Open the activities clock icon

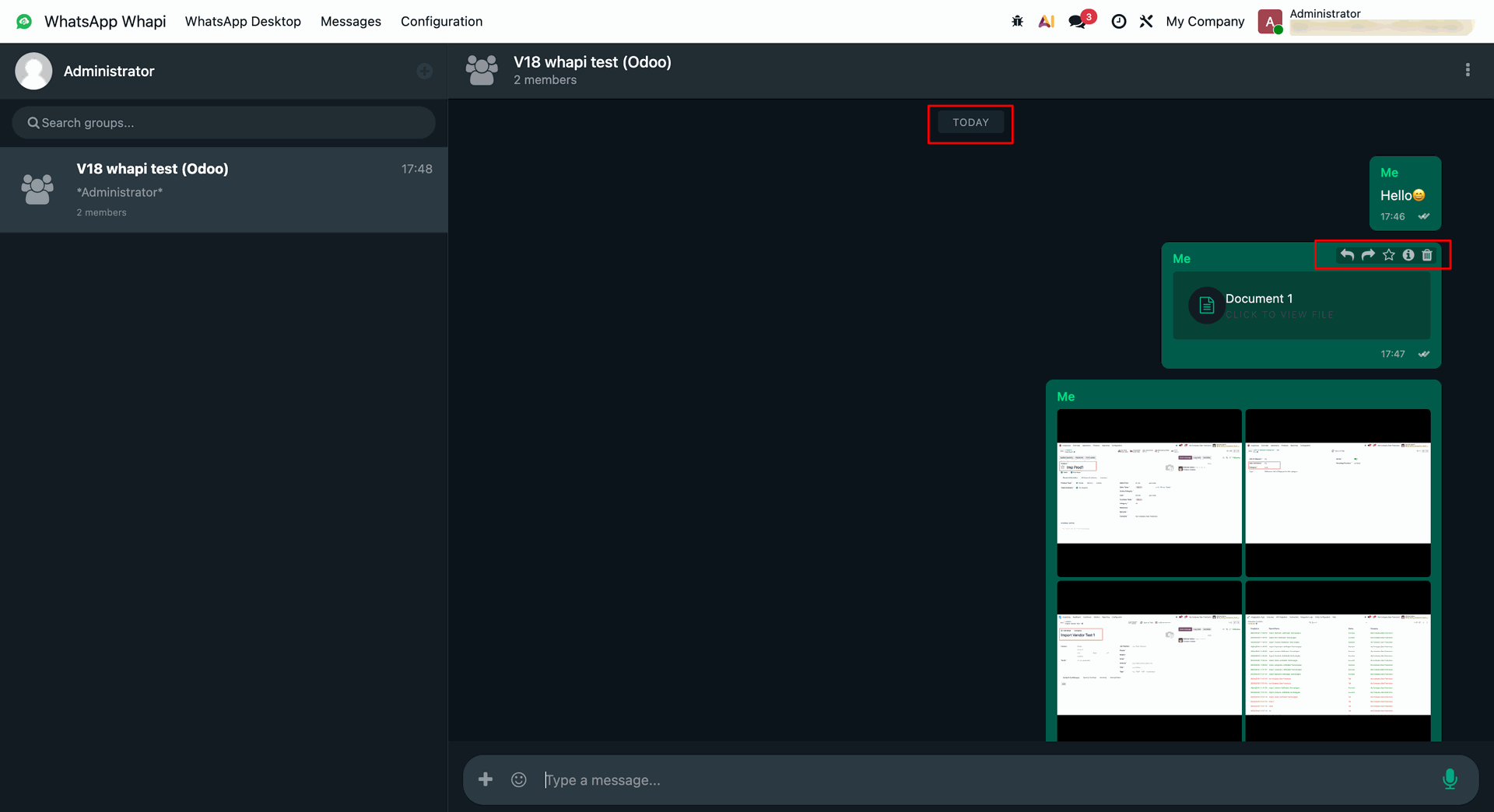point(1118,22)
